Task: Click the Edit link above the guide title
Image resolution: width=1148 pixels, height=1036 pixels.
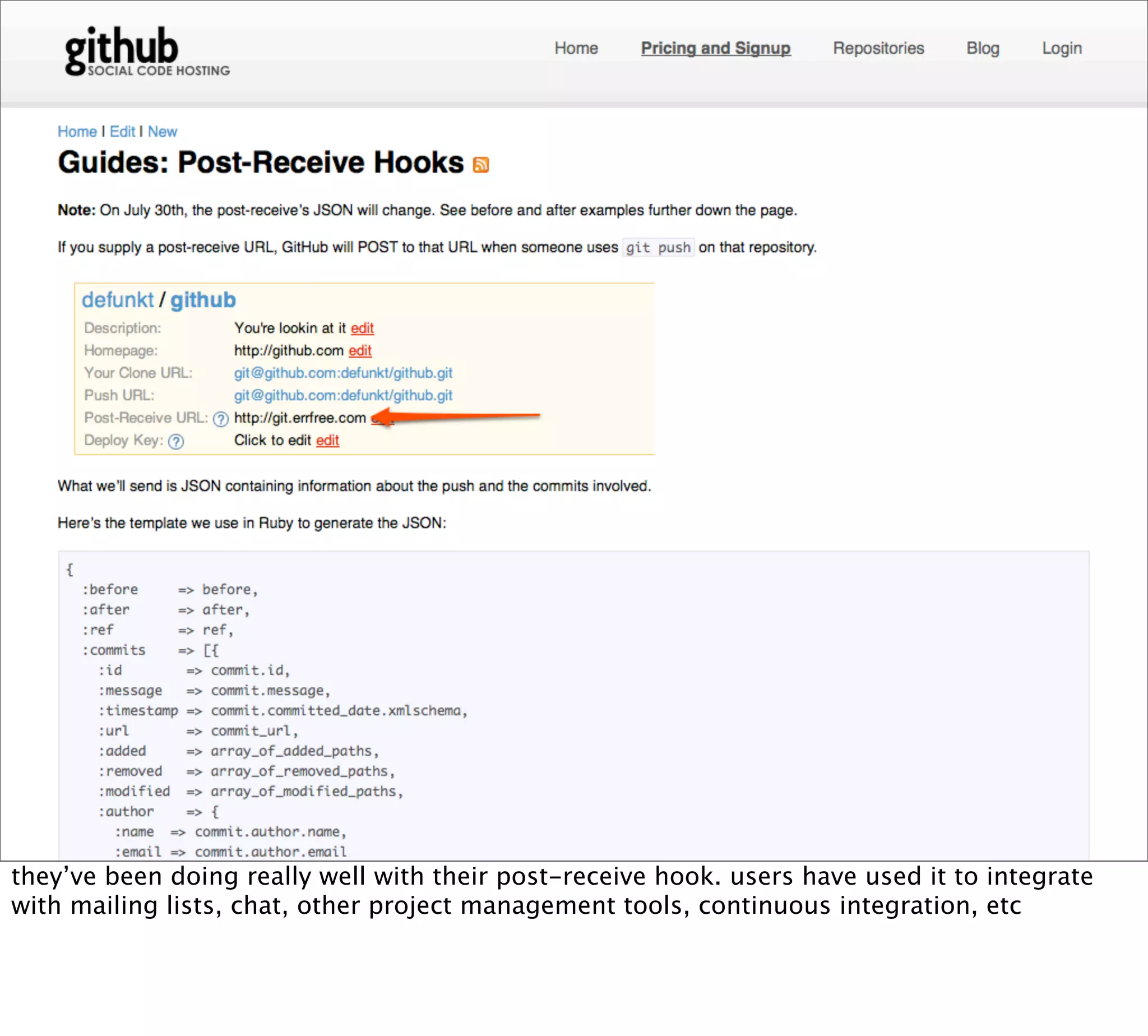Action: coord(122,132)
